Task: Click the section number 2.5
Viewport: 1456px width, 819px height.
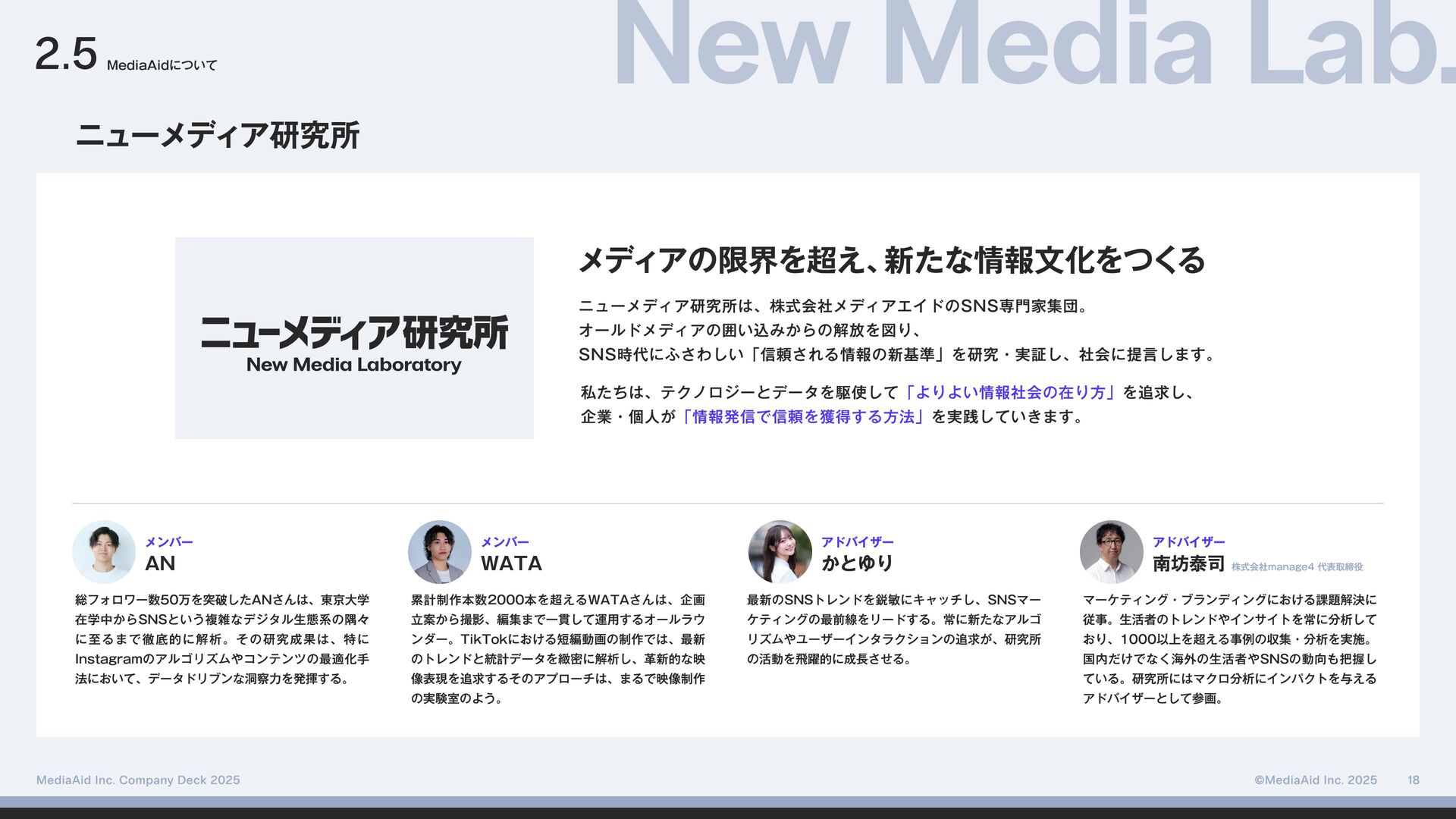Action: click(66, 55)
